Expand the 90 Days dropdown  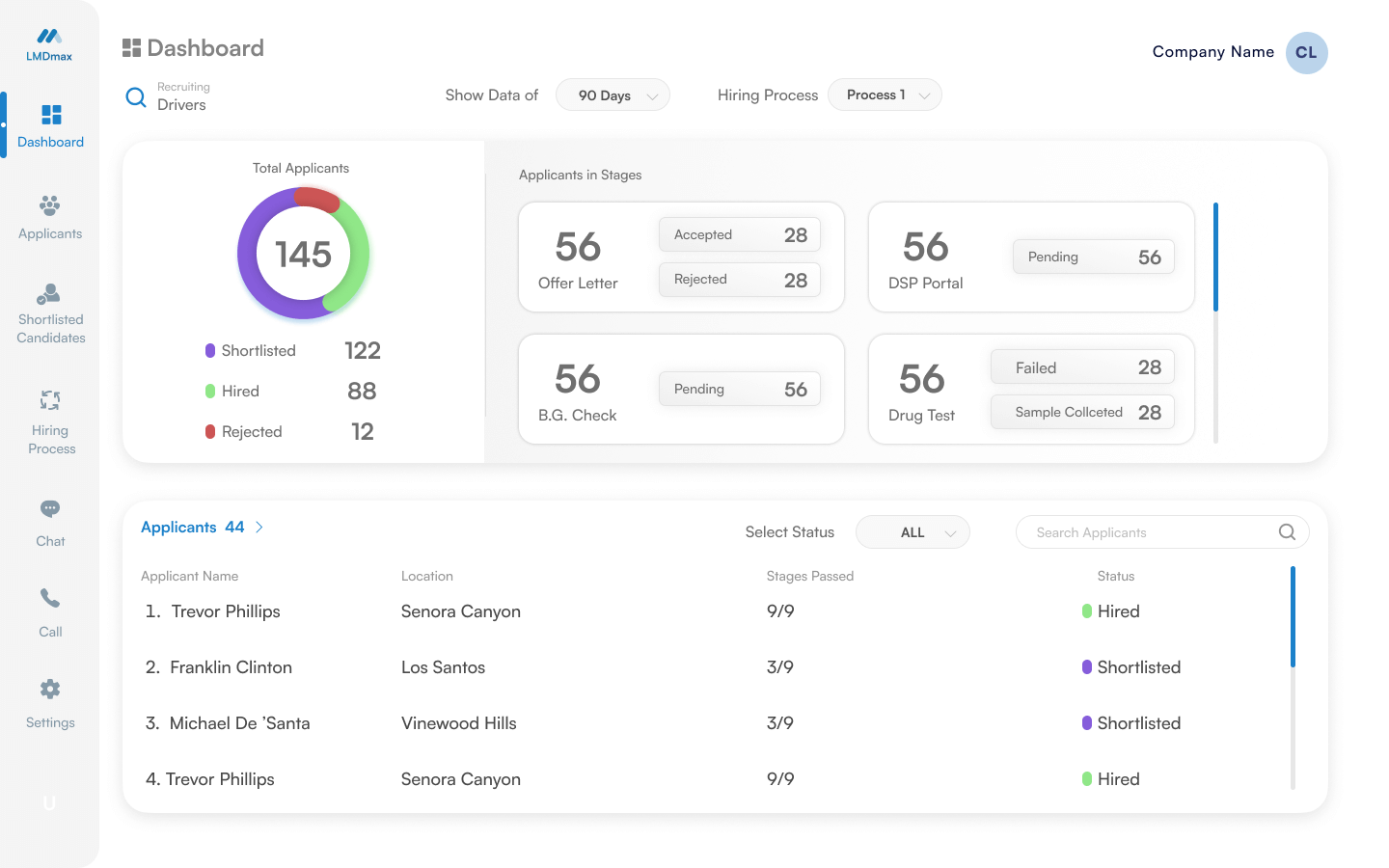tap(613, 95)
